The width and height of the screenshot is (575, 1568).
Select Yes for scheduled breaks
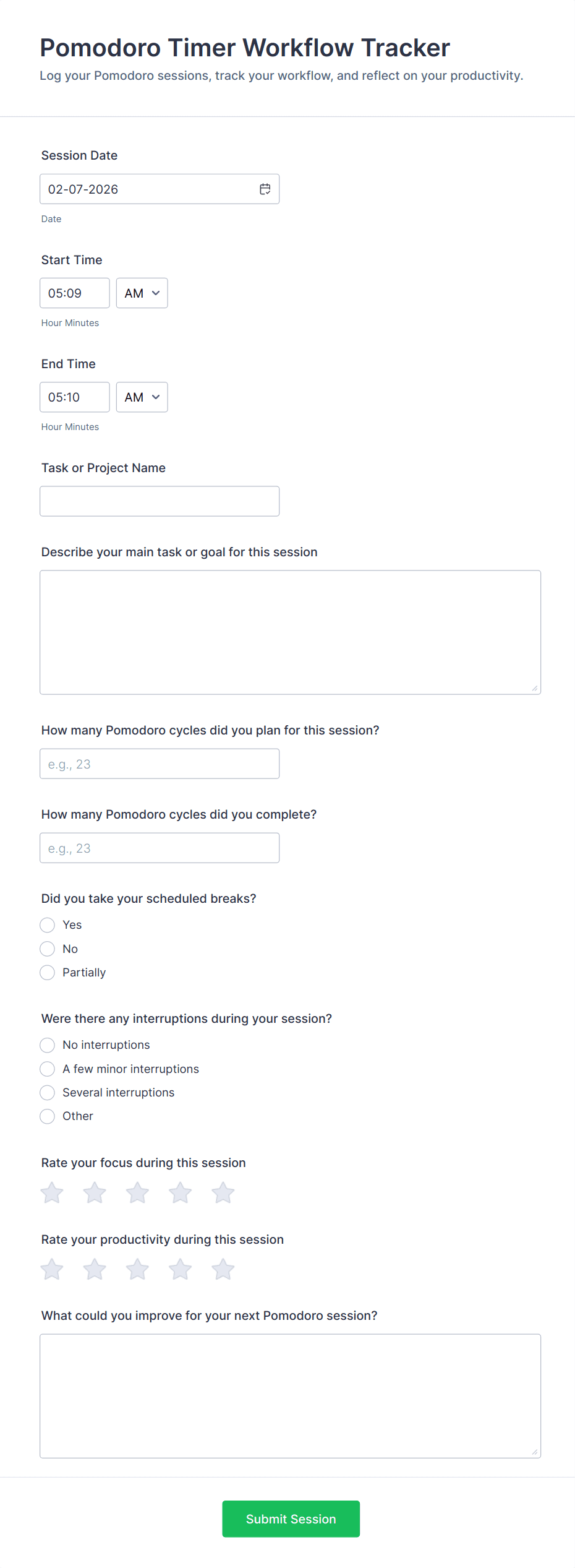coord(47,925)
